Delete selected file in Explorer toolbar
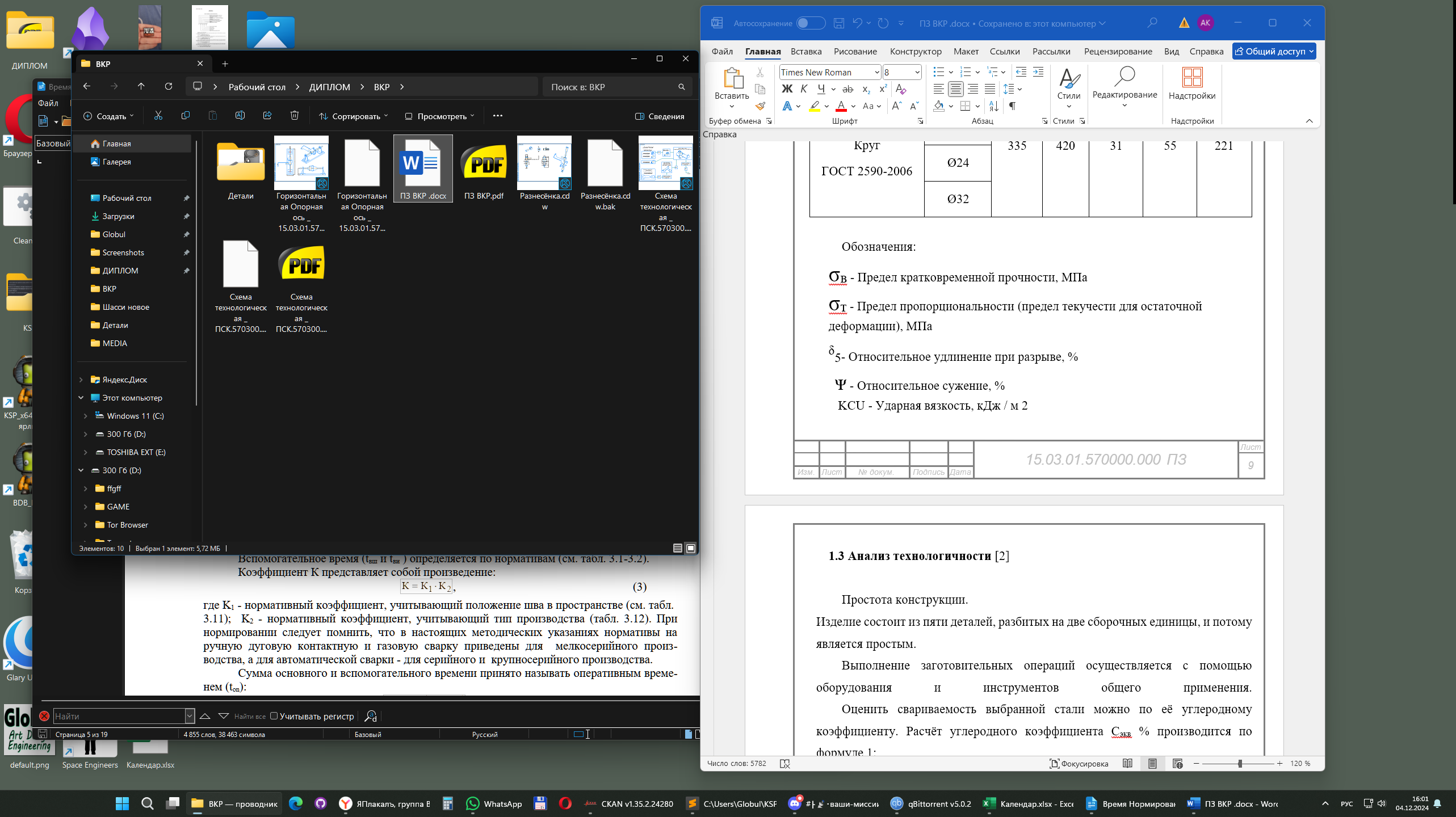The width and height of the screenshot is (1456, 817). (x=295, y=116)
